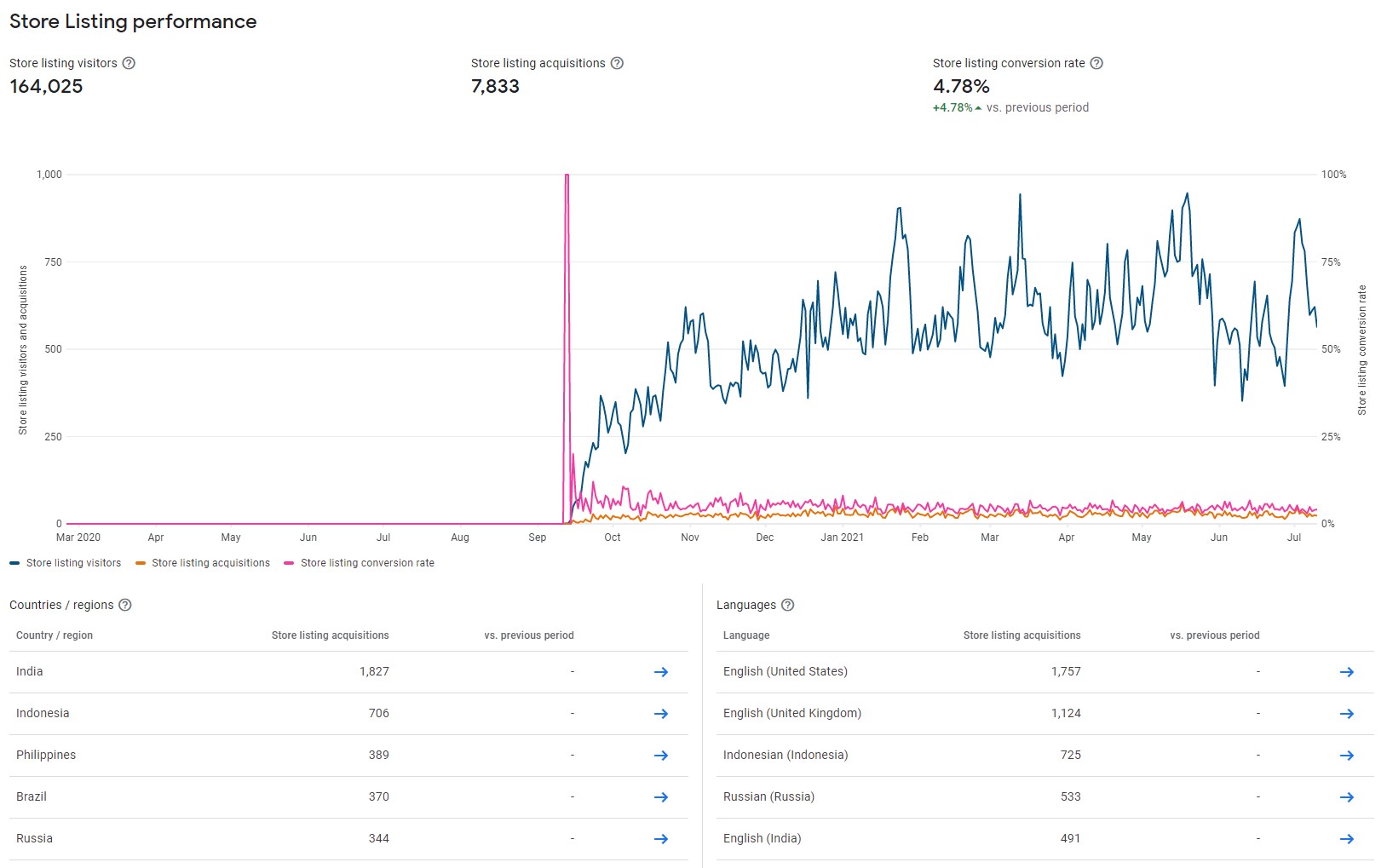
Task: Click the Languages section help icon
Action: tap(788, 605)
